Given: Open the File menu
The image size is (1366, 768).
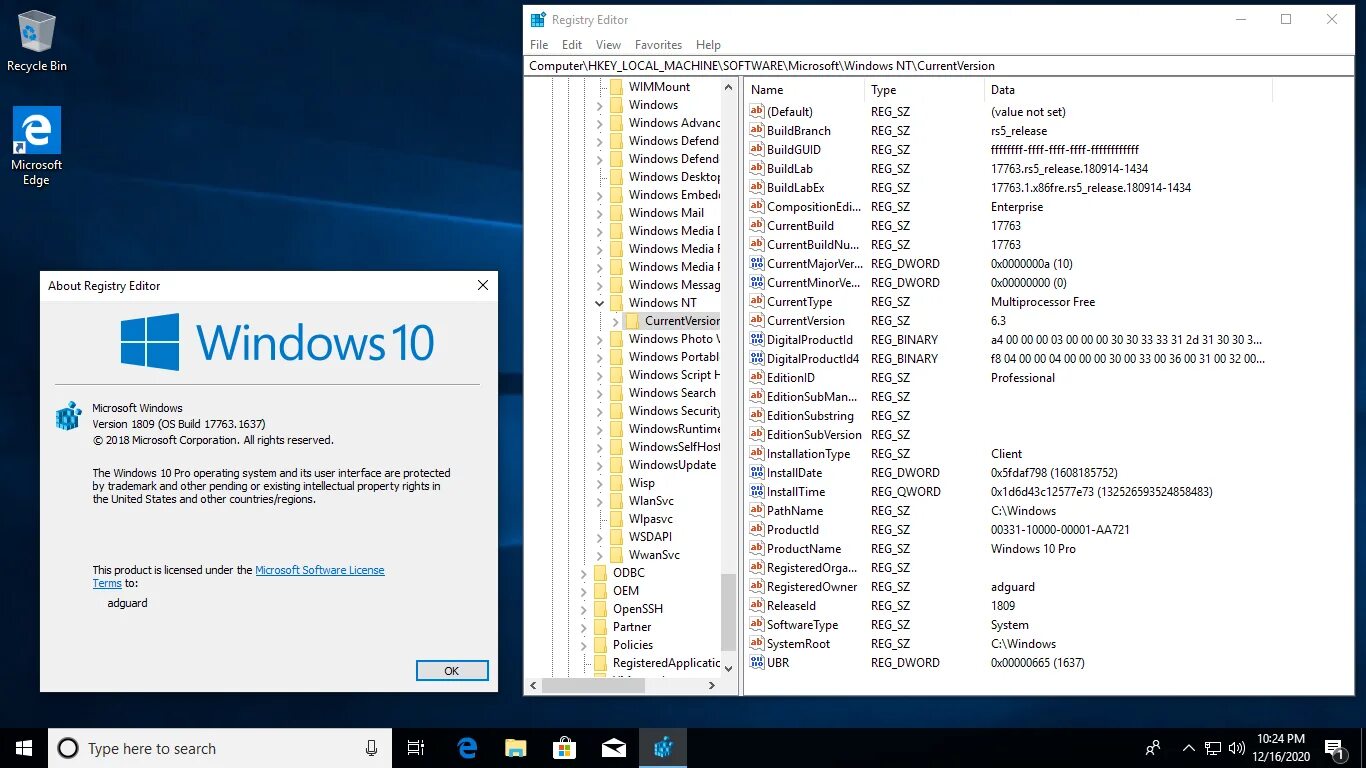Looking at the screenshot, I should (x=539, y=45).
